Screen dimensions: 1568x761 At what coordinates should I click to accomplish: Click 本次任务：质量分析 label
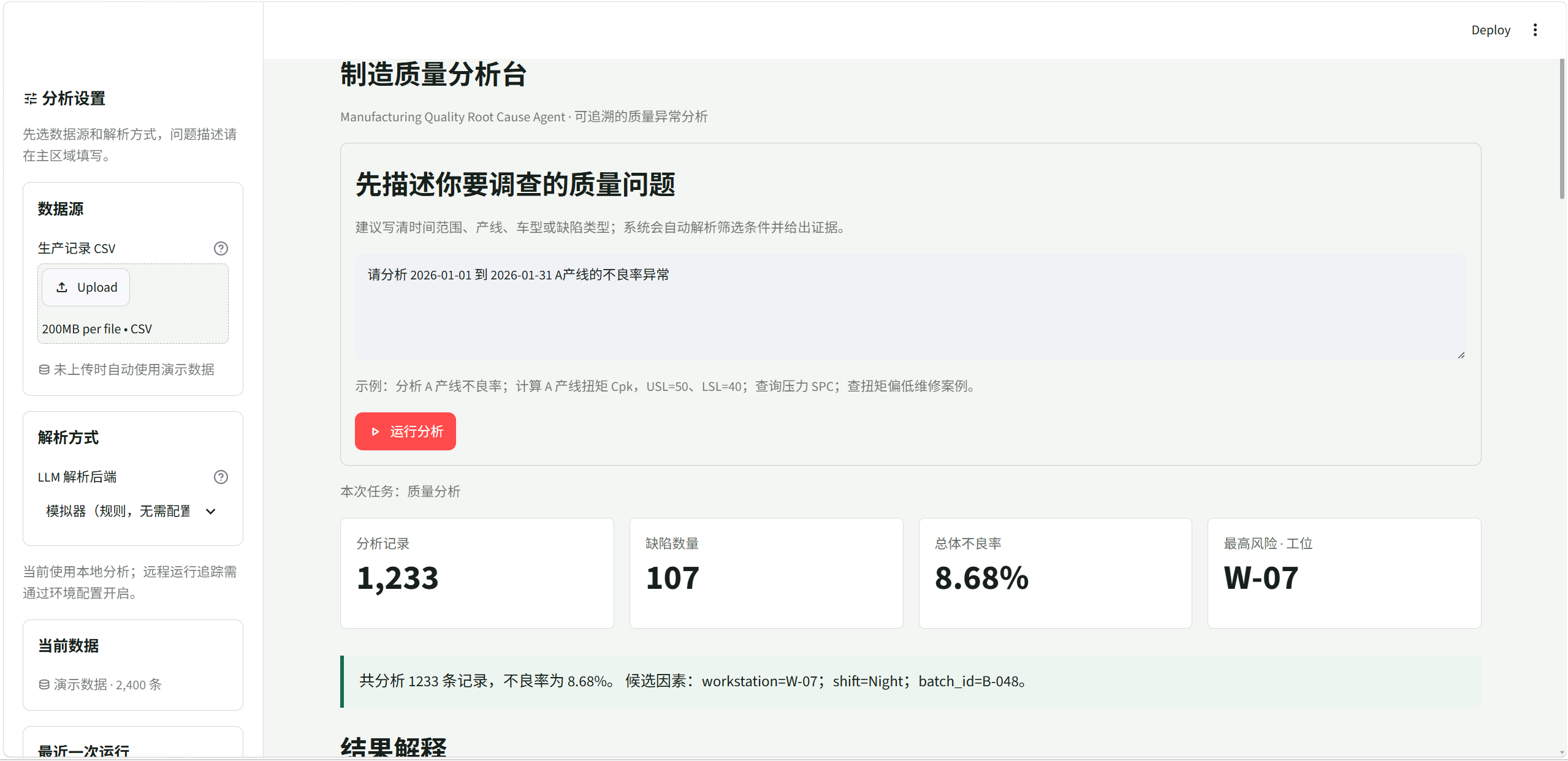pyautogui.click(x=400, y=491)
